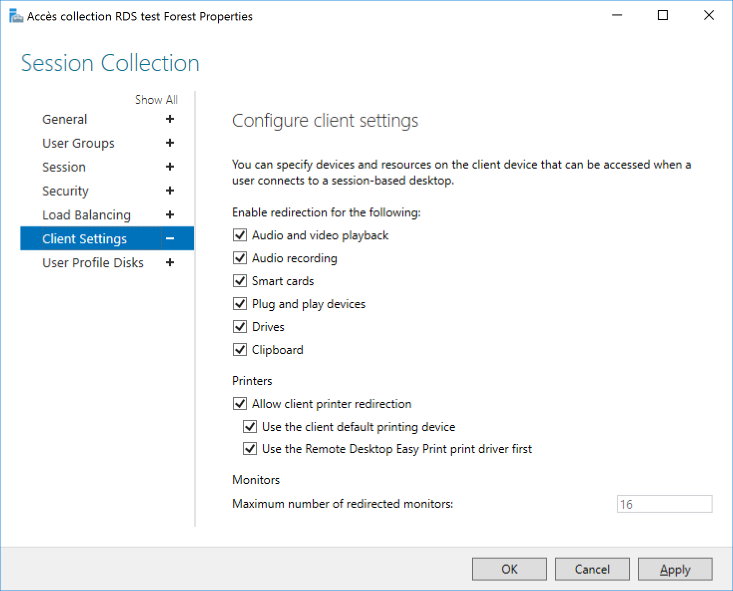The width and height of the screenshot is (733, 591).
Task: Click the maximum redirected monitors field
Action: click(664, 504)
